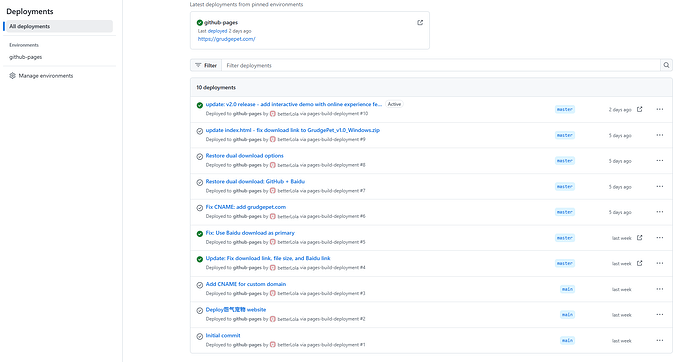Open three-dot menu for 'Fix CNAME' deployment
This screenshot has width=690, height=362.
(x=660, y=212)
